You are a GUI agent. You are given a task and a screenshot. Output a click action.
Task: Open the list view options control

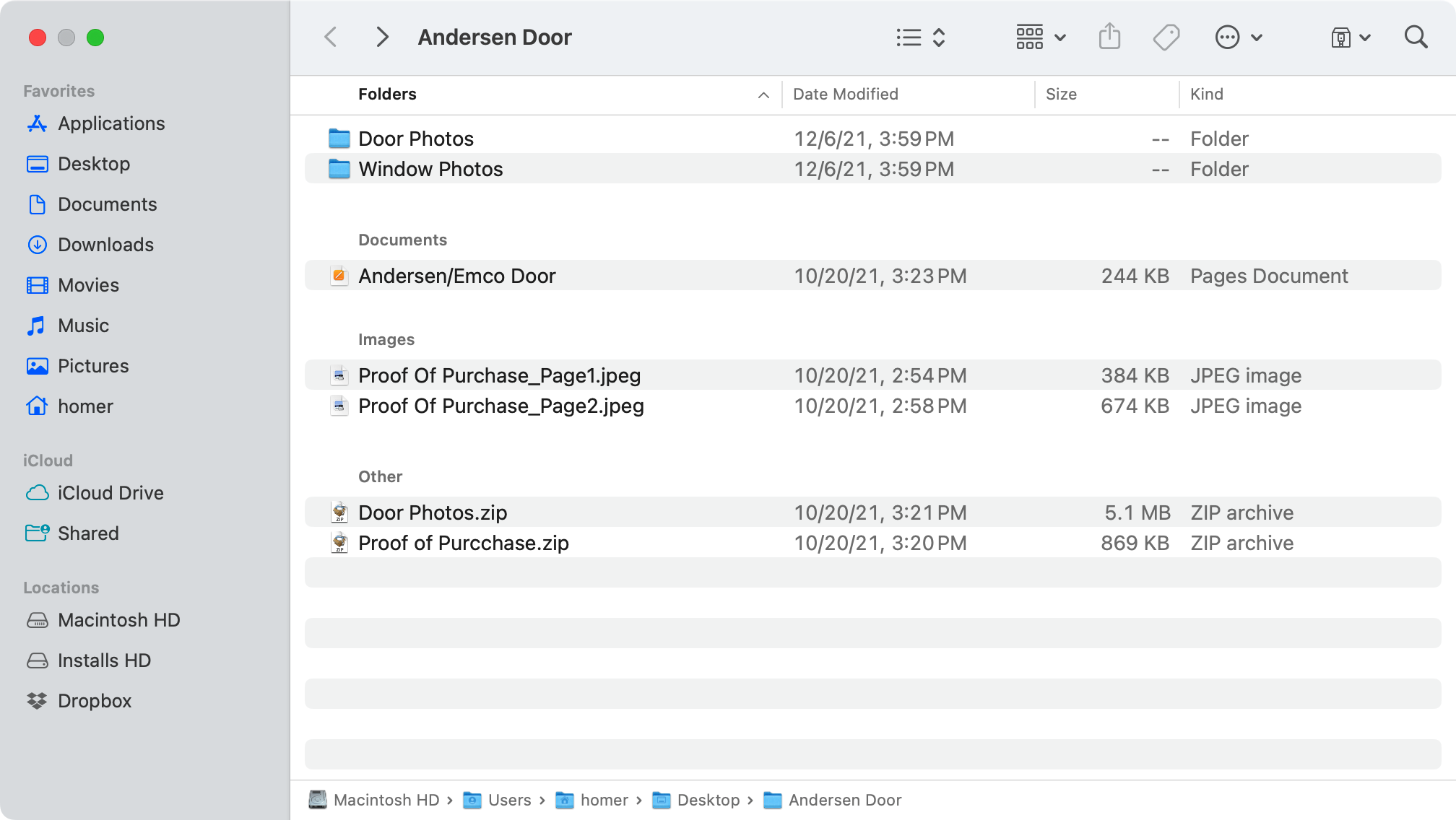[921, 37]
